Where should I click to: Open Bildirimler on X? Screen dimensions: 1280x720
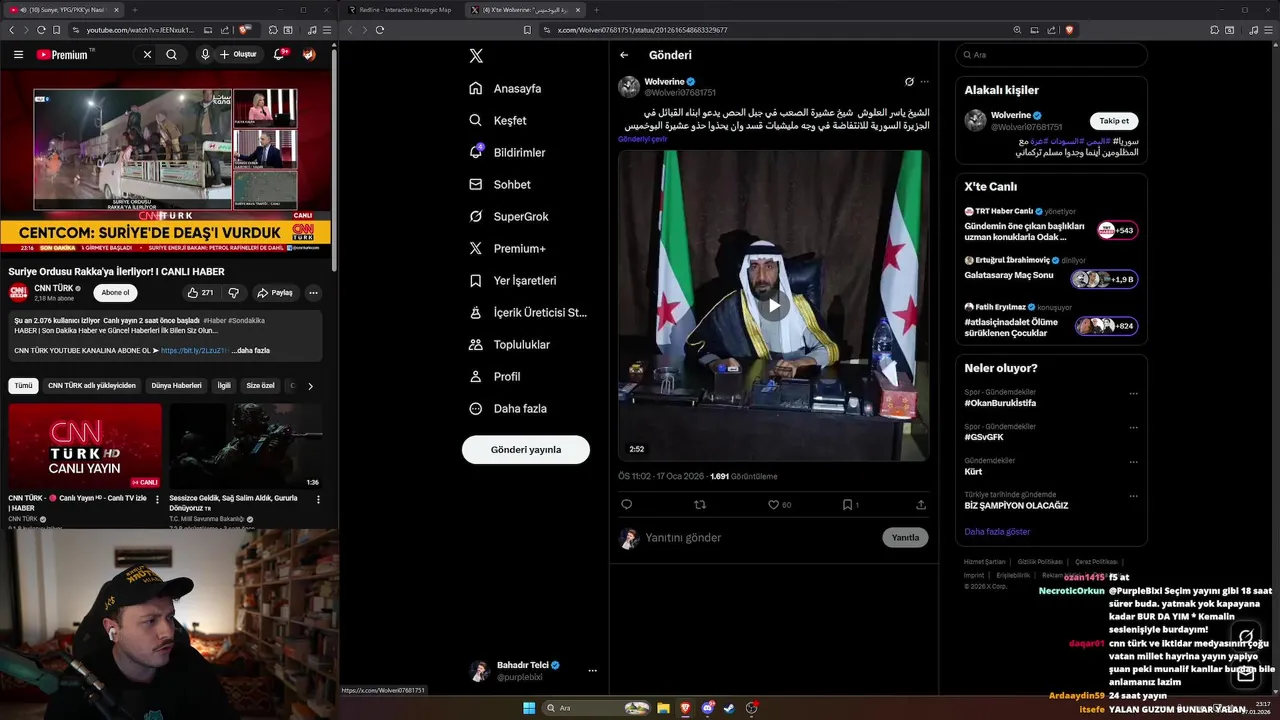(x=507, y=152)
